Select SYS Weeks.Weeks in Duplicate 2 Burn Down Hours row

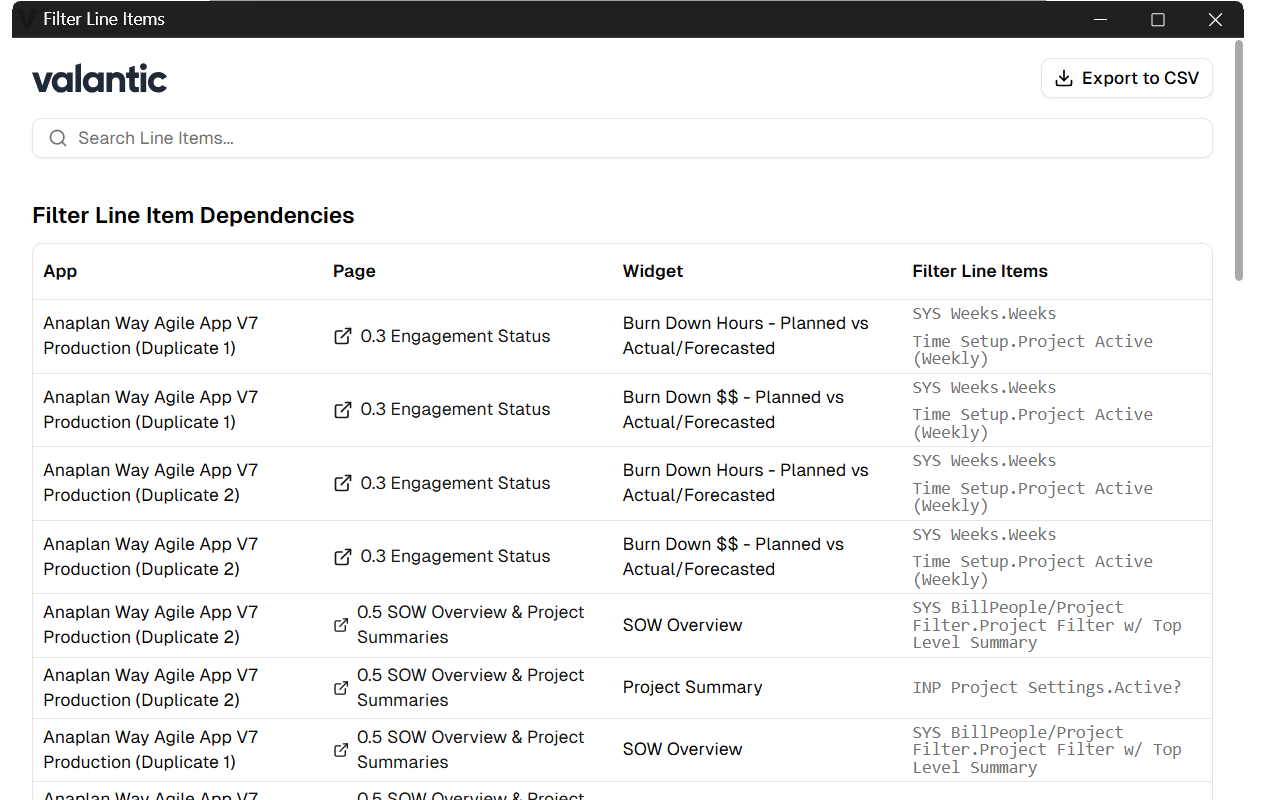(984, 461)
